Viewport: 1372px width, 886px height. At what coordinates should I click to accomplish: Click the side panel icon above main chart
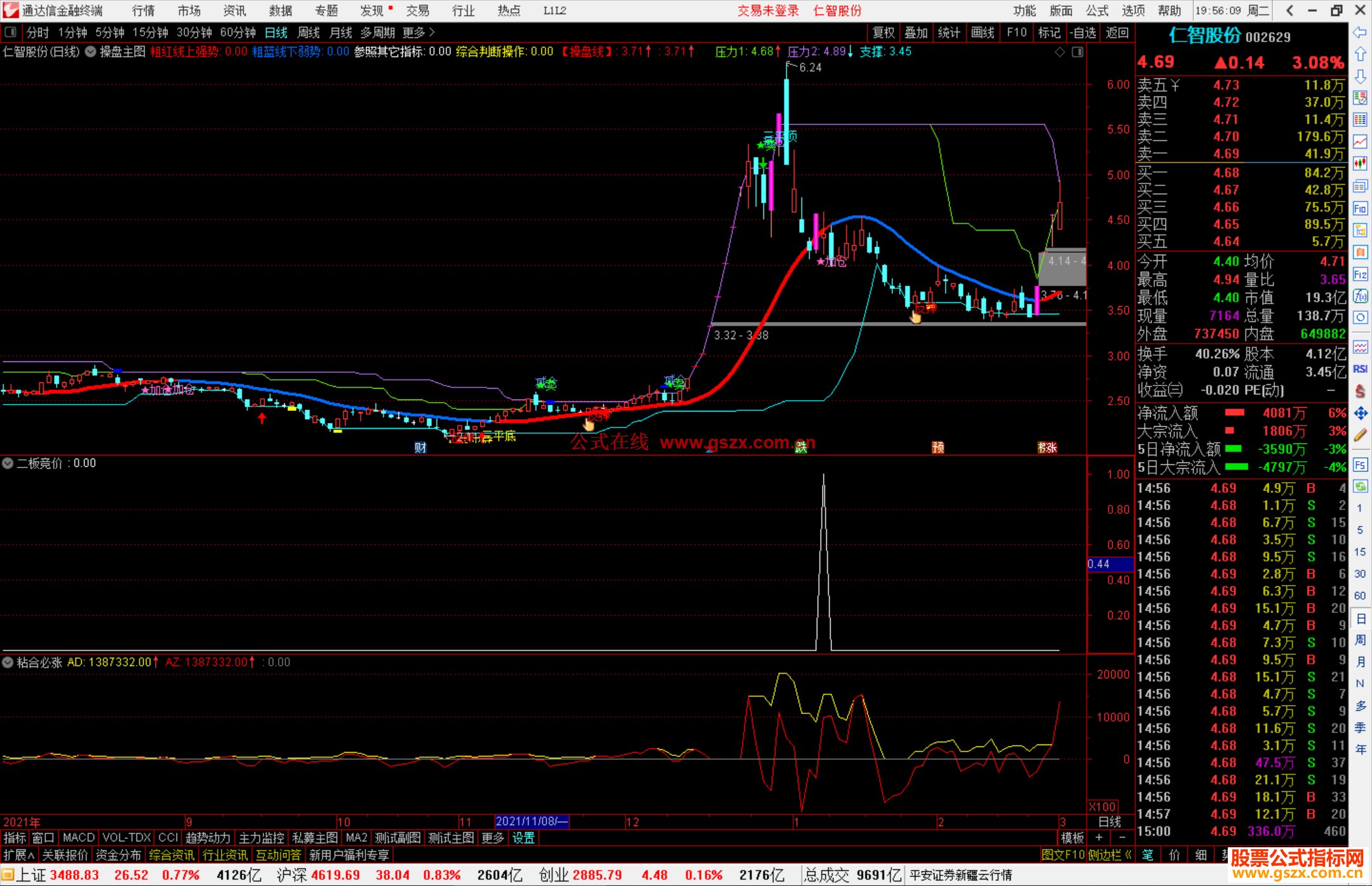(1077, 52)
